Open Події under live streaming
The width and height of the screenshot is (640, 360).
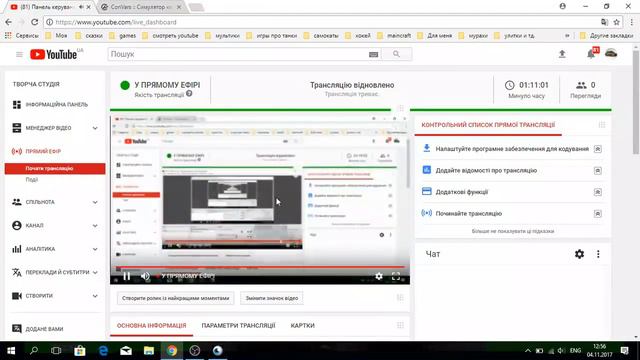pyautogui.click(x=32, y=180)
